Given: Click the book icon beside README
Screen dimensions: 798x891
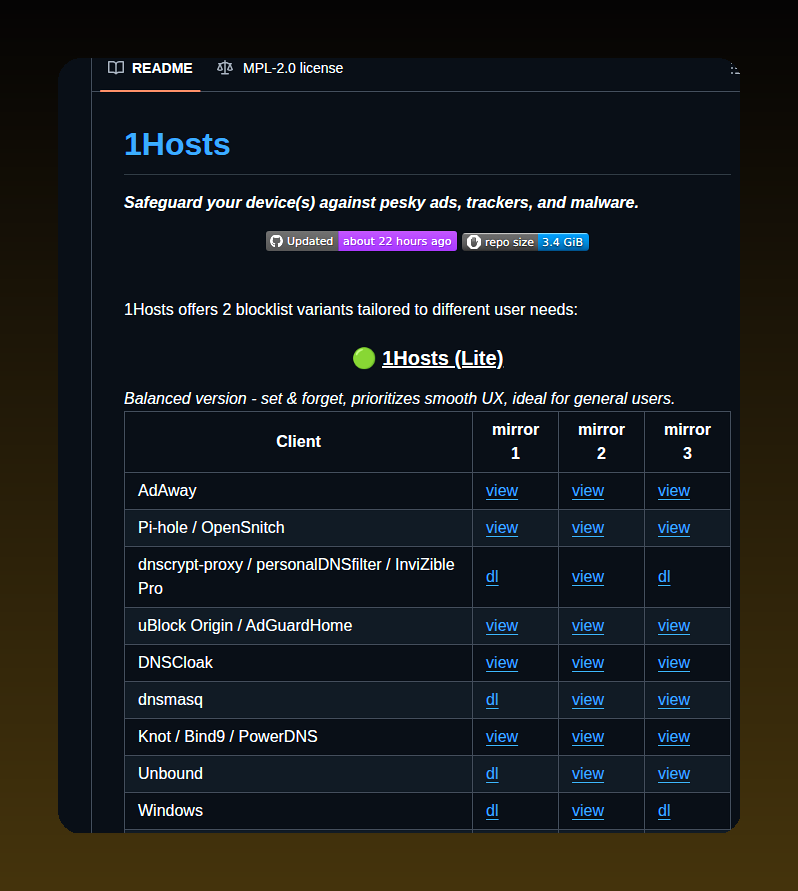Looking at the screenshot, I should 116,68.
